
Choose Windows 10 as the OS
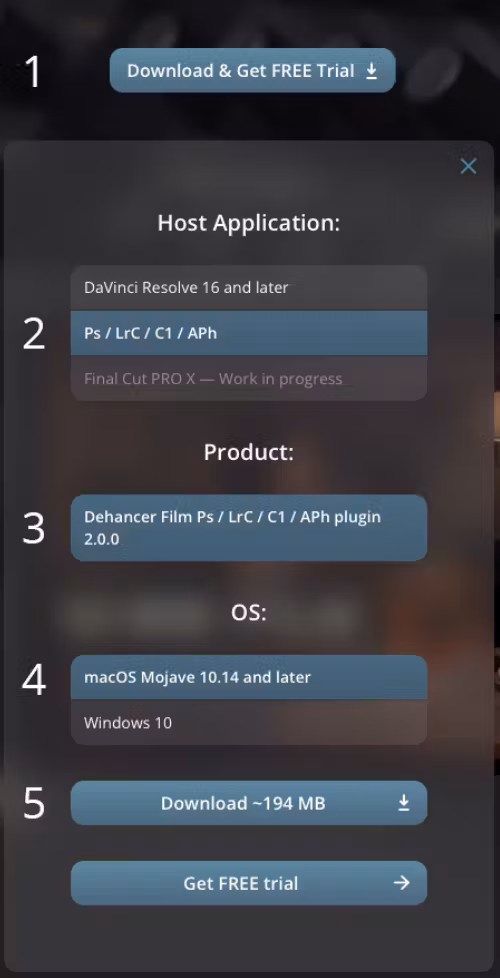tap(249, 722)
